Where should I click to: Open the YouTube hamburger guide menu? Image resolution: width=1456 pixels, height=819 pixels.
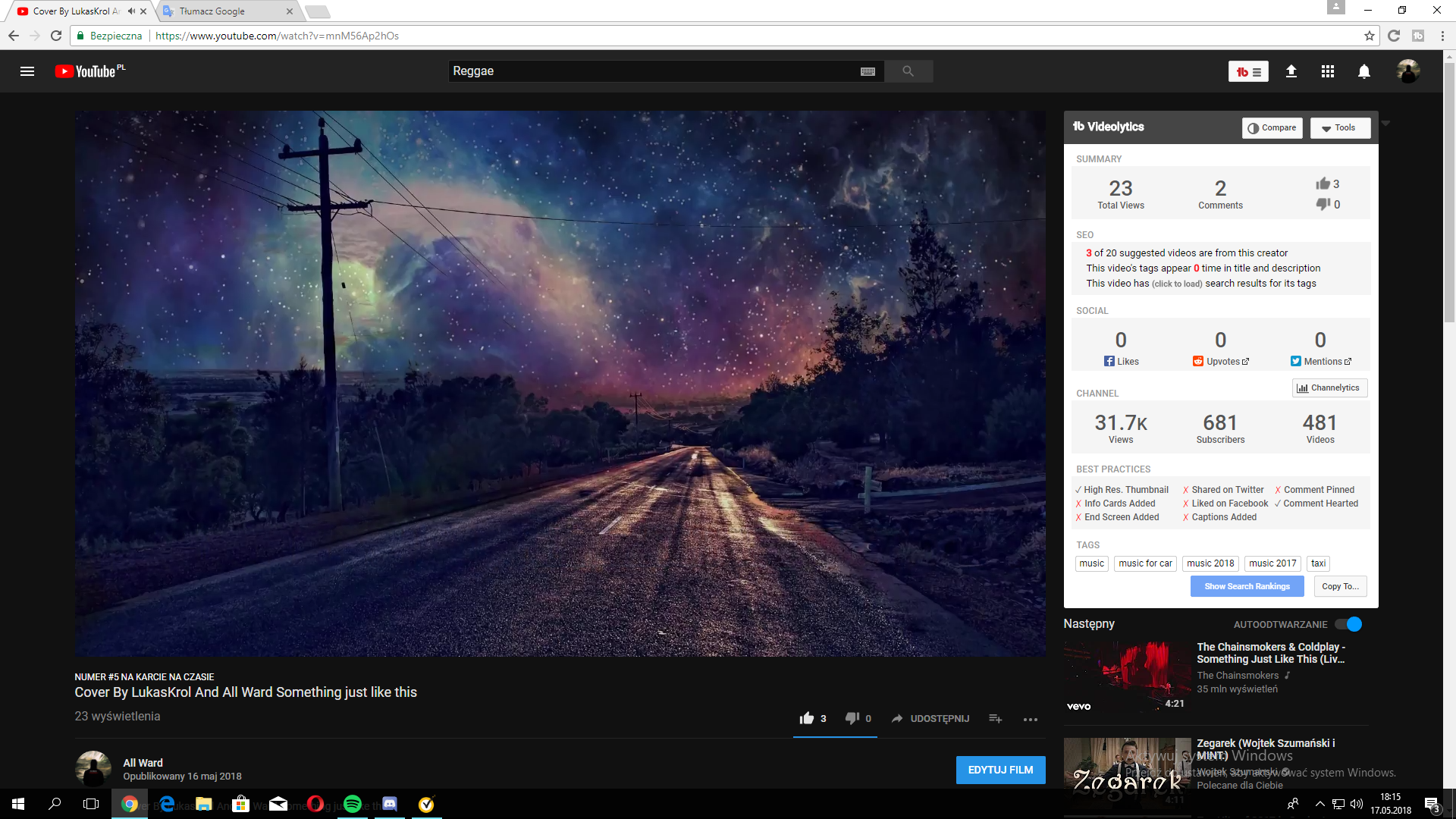pos(27,71)
